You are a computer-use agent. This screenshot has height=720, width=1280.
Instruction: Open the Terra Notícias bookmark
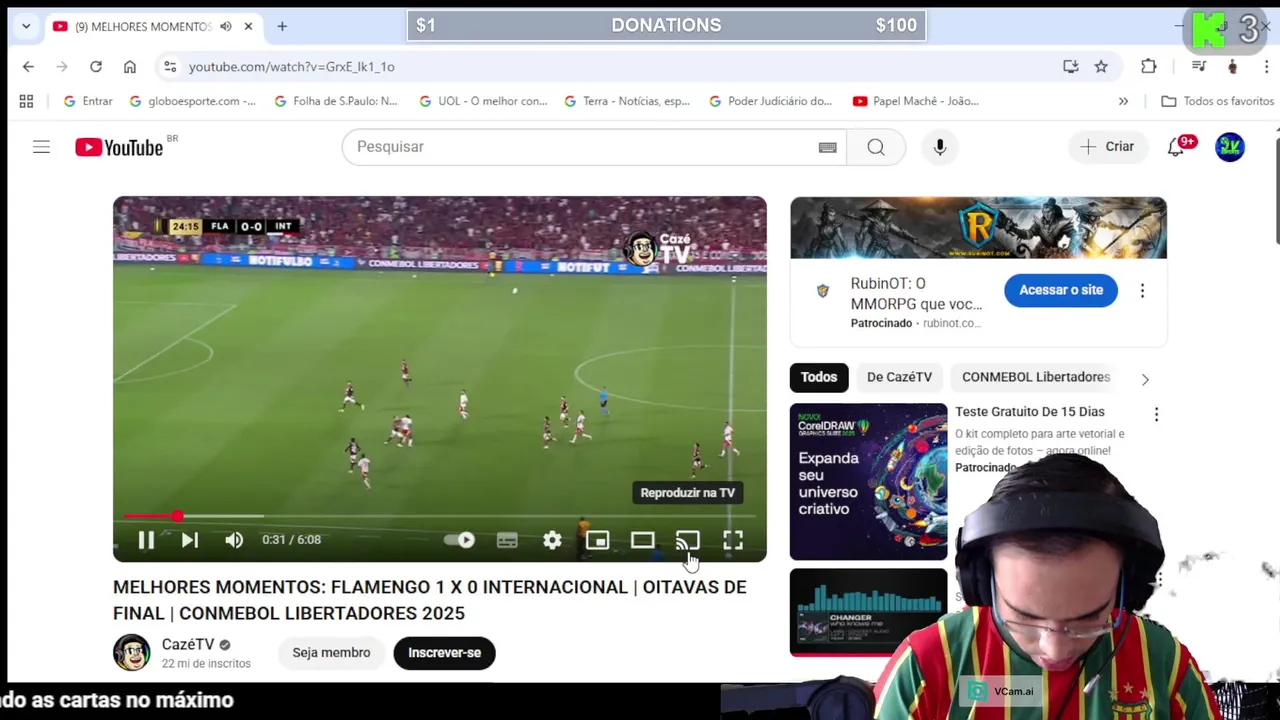626,101
